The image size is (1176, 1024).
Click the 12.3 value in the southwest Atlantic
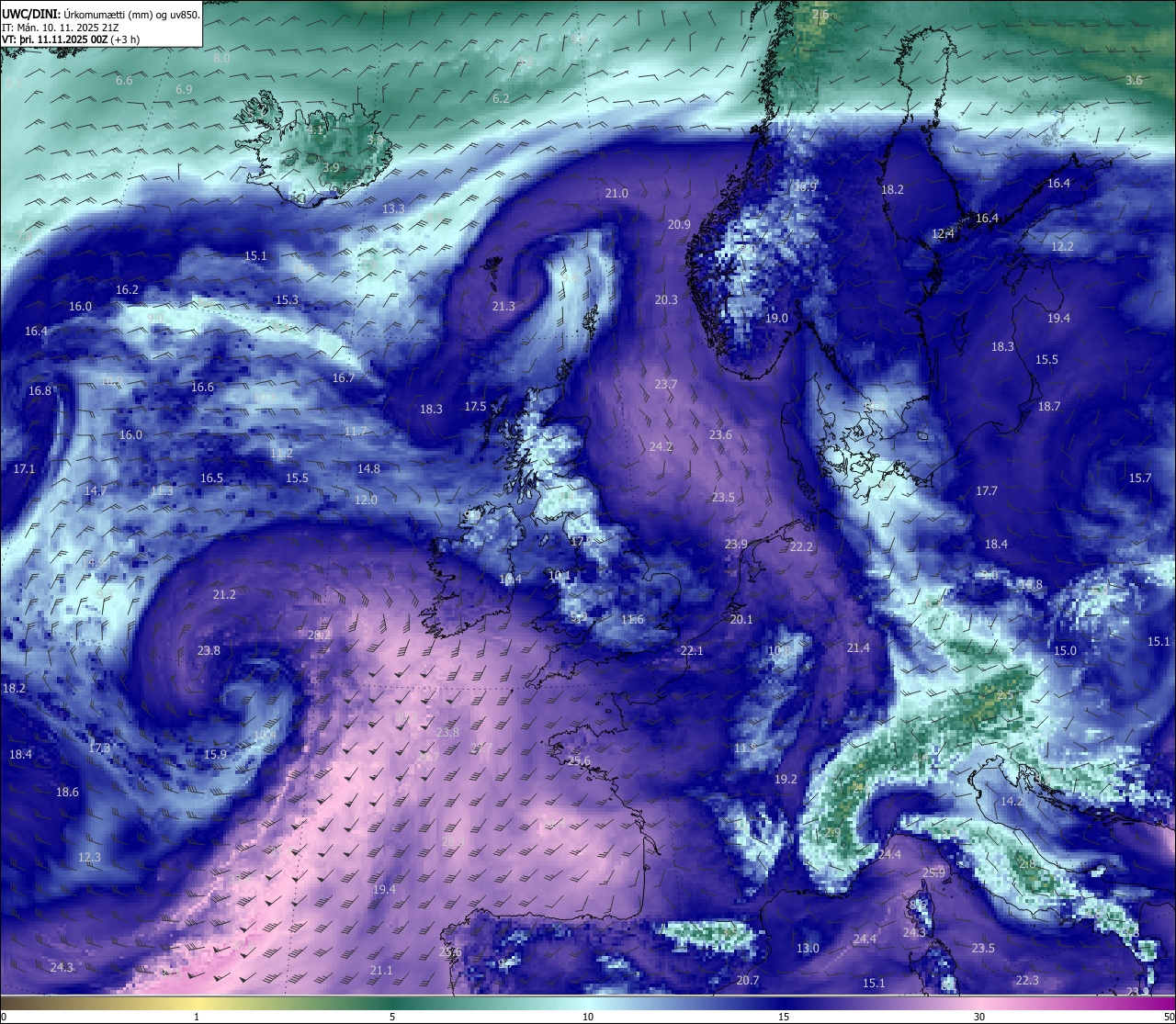pos(89,858)
